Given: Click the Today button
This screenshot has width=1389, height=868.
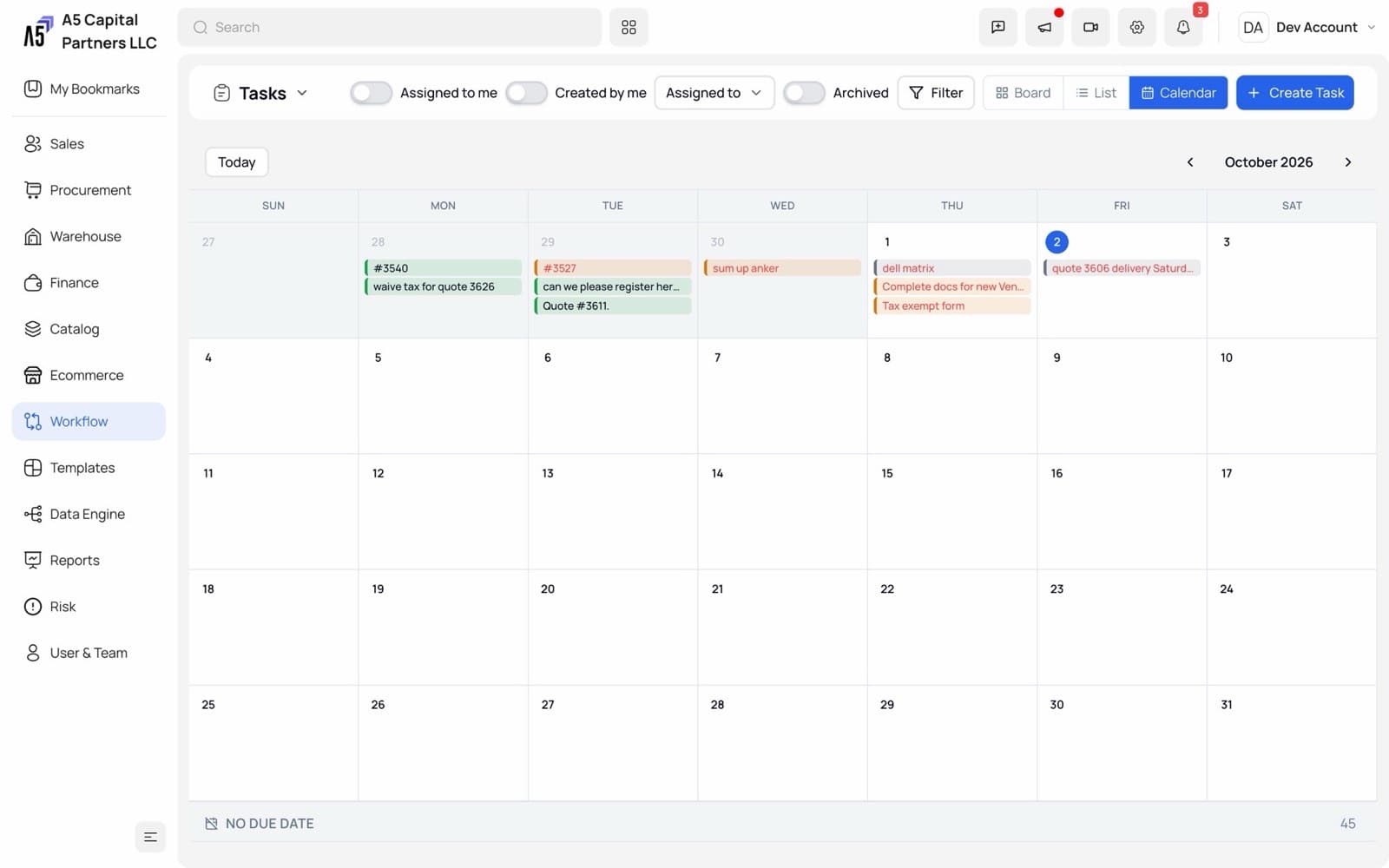Looking at the screenshot, I should coord(236,162).
